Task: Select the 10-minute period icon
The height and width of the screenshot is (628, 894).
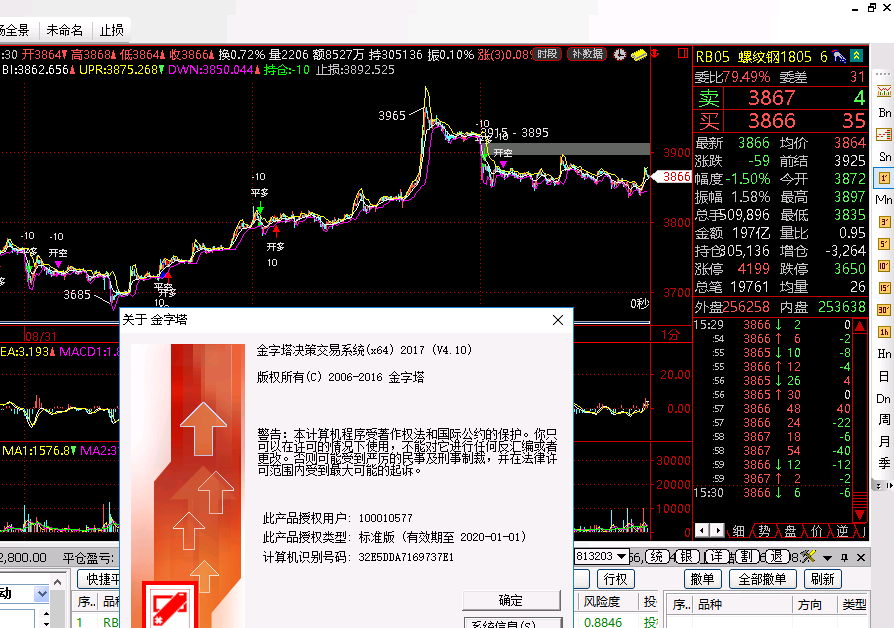Action: 884,266
